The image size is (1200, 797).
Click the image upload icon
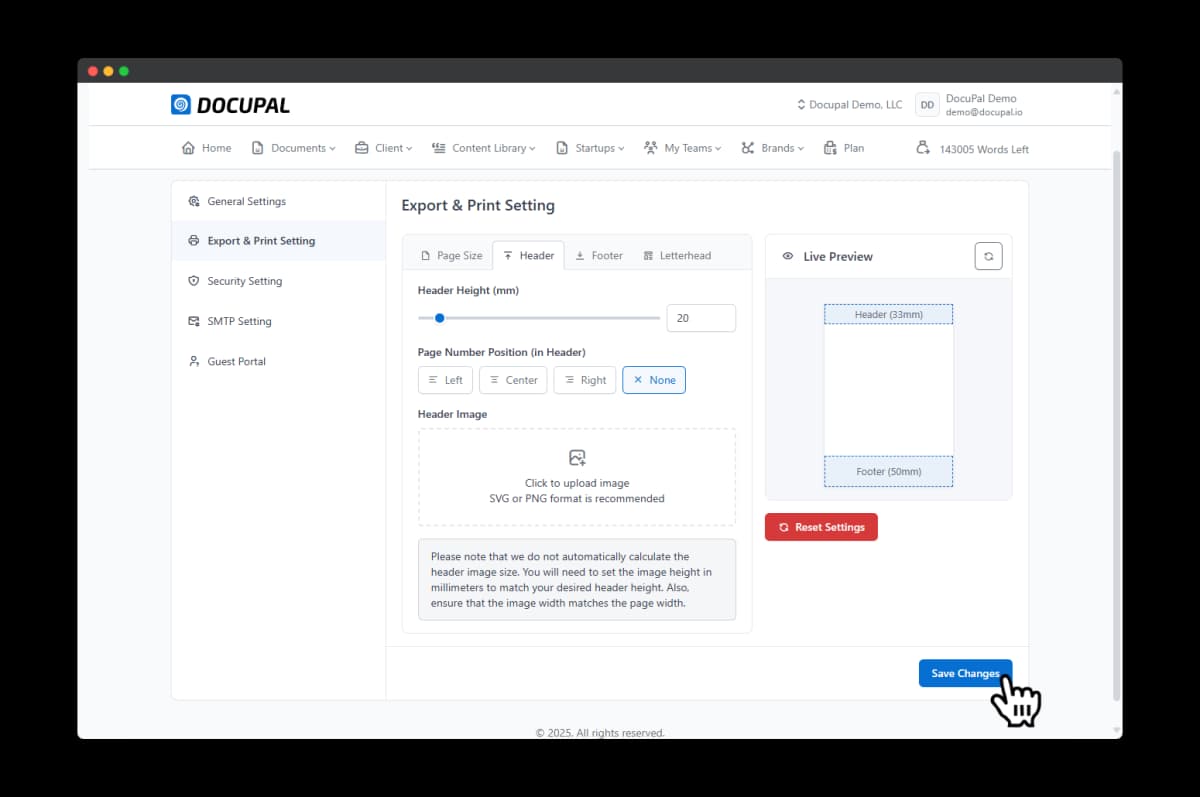coord(577,458)
